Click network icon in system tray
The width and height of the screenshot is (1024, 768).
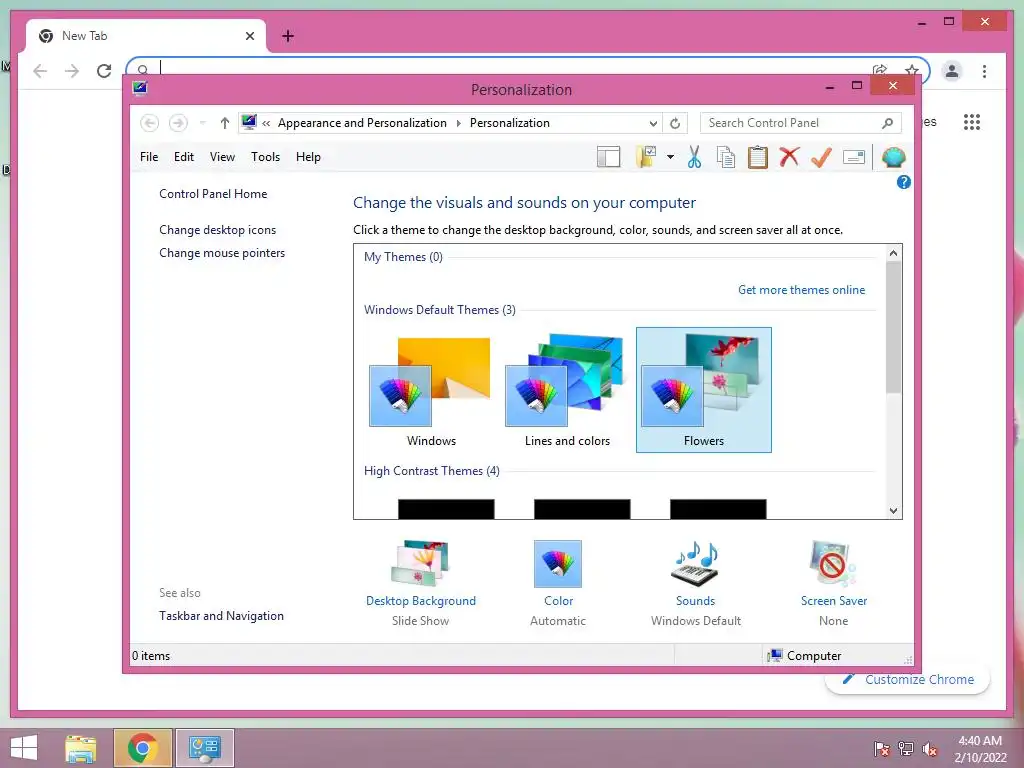tap(906, 749)
